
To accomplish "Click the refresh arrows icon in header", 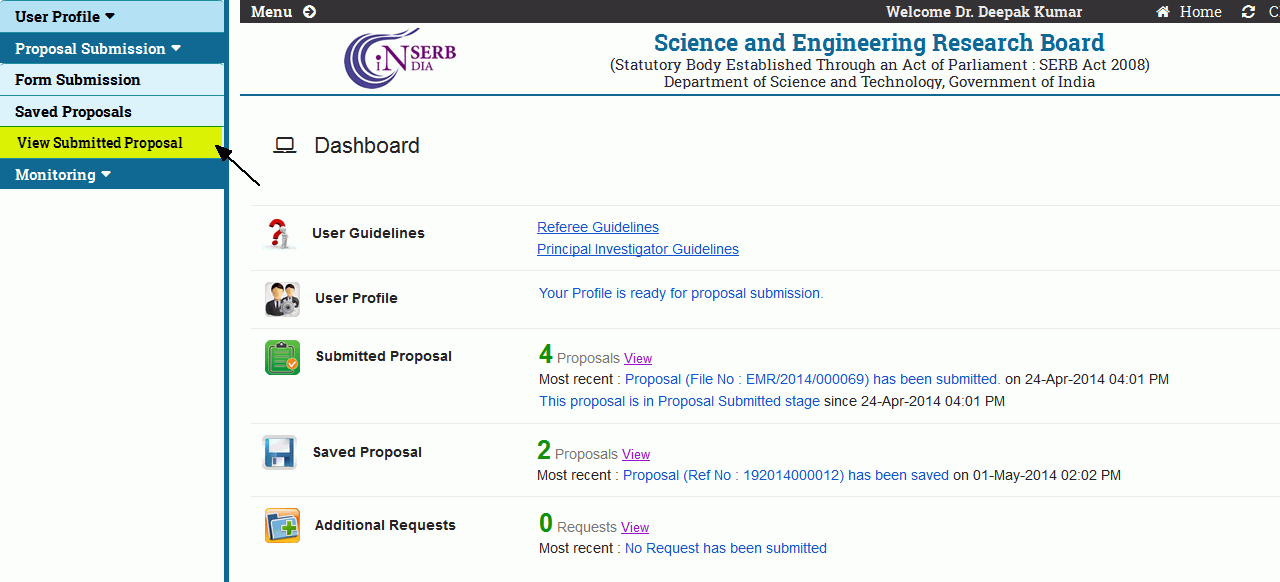I will tap(1248, 12).
